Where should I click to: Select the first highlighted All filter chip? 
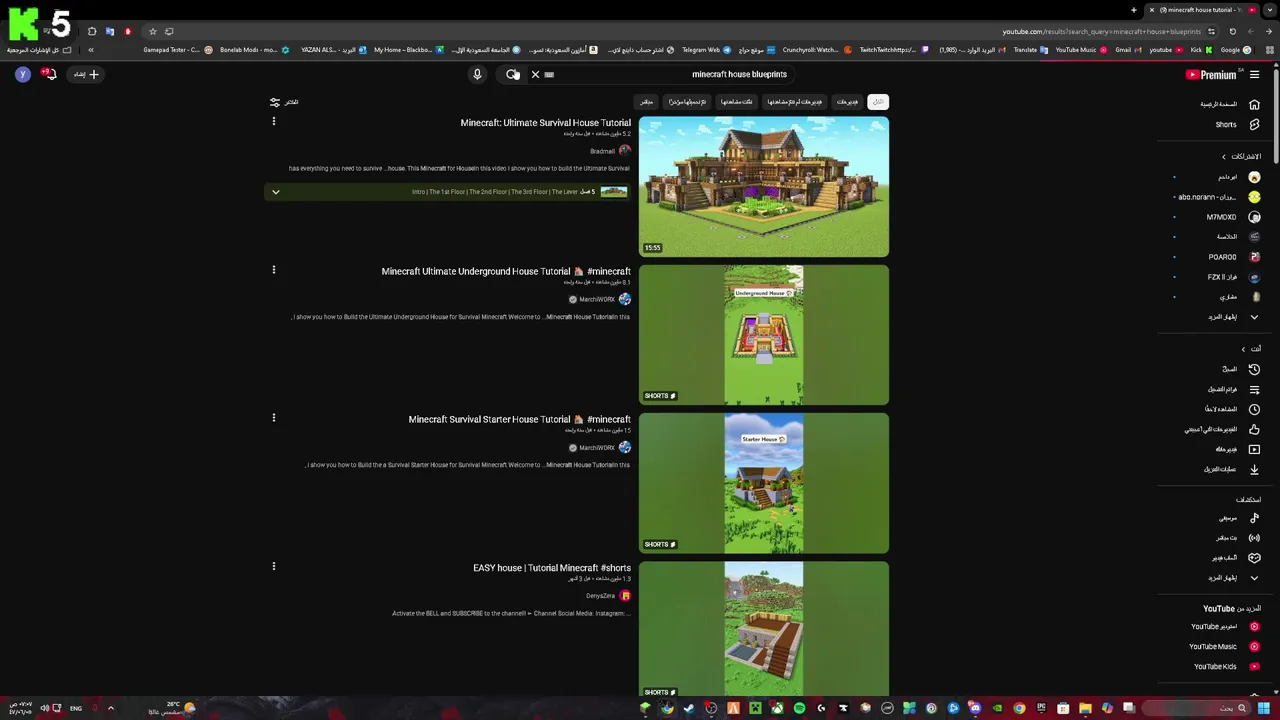(878, 102)
